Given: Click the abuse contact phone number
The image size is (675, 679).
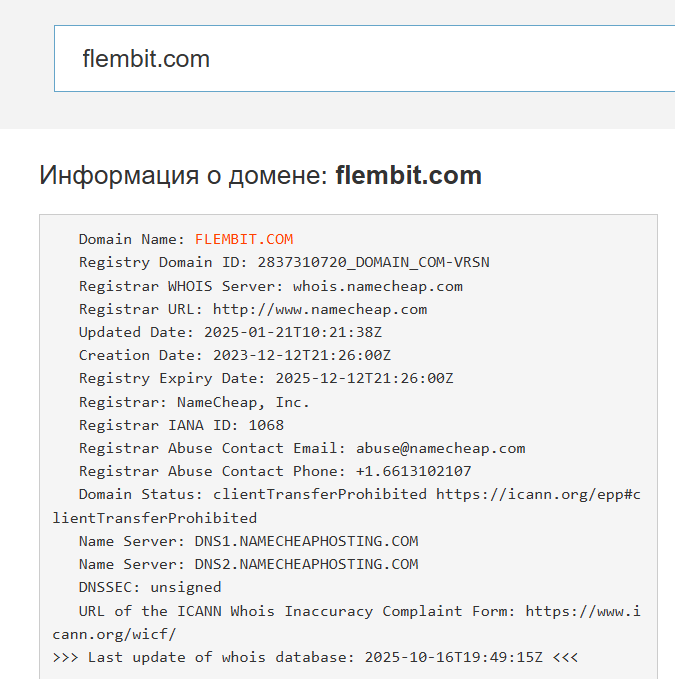Looking at the screenshot, I should click(x=413, y=471).
